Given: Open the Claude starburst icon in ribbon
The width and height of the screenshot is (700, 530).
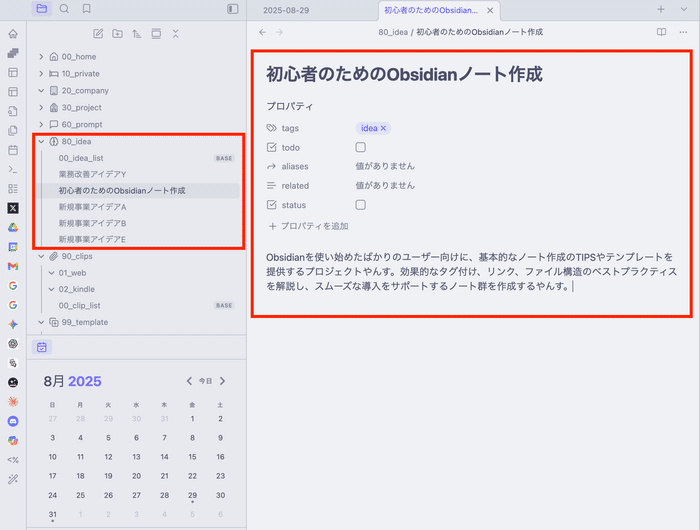Looking at the screenshot, I should pos(13,402).
